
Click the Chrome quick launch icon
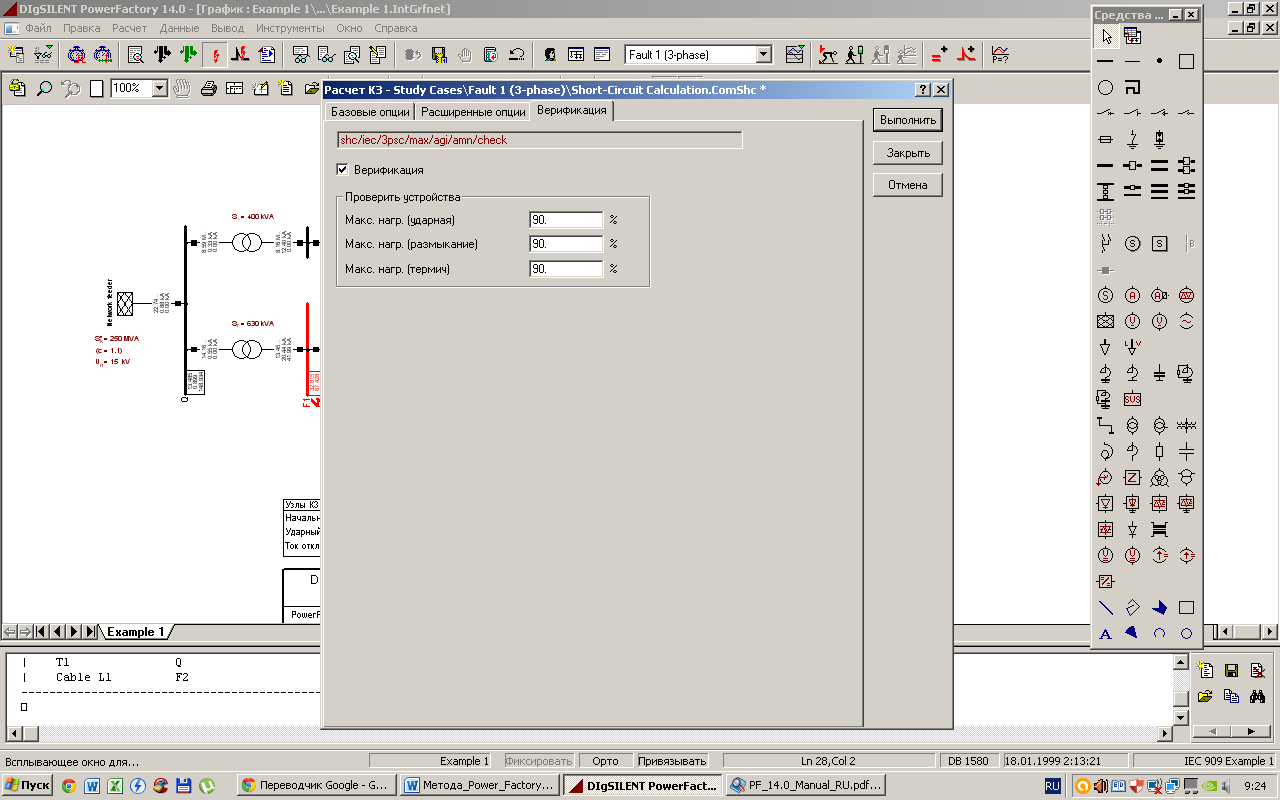click(x=68, y=786)
